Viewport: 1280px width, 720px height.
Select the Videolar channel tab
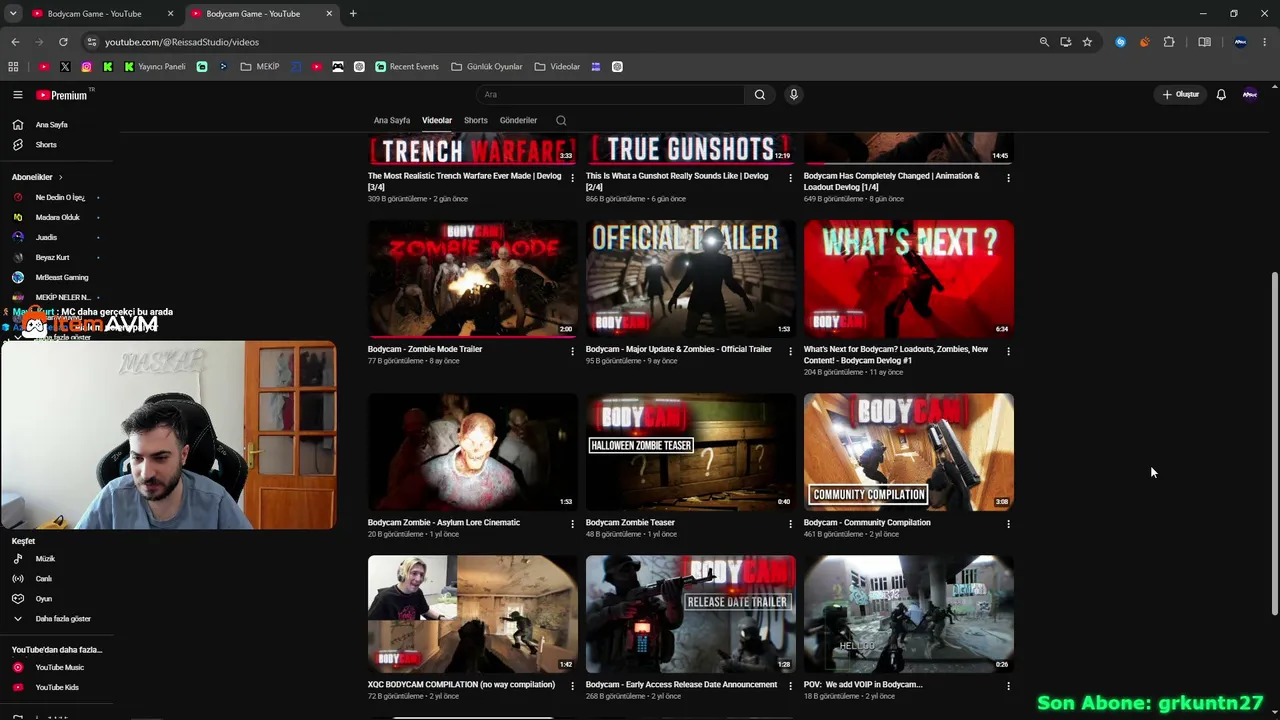437,120
